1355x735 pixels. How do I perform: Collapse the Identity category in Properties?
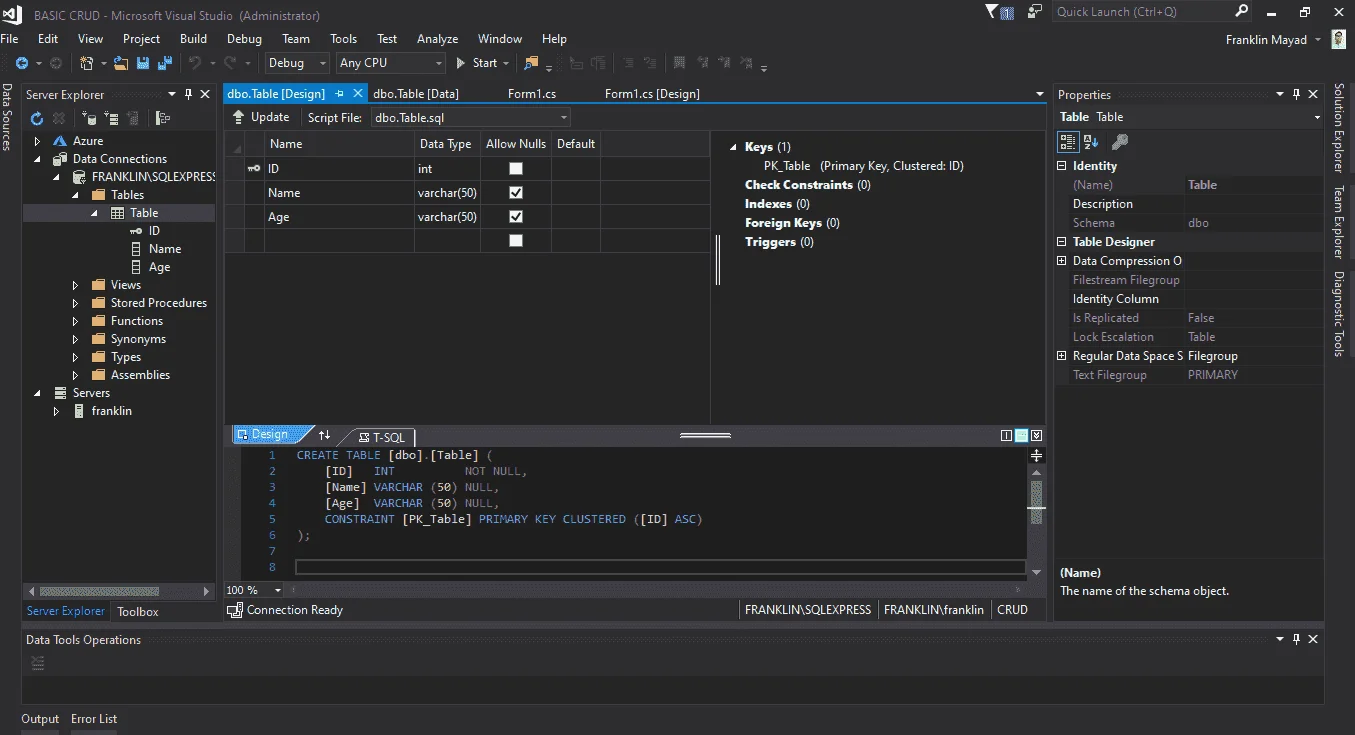pyautogui.click(x=1062, y=166)
